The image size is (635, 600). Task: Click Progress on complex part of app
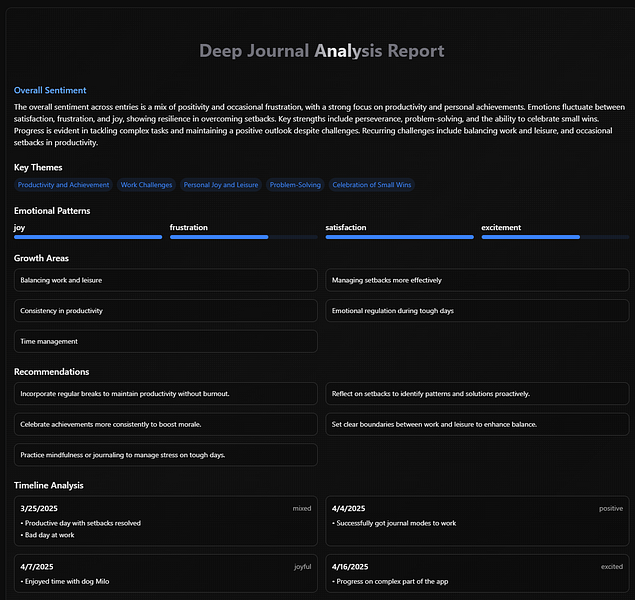coord(390,581)
